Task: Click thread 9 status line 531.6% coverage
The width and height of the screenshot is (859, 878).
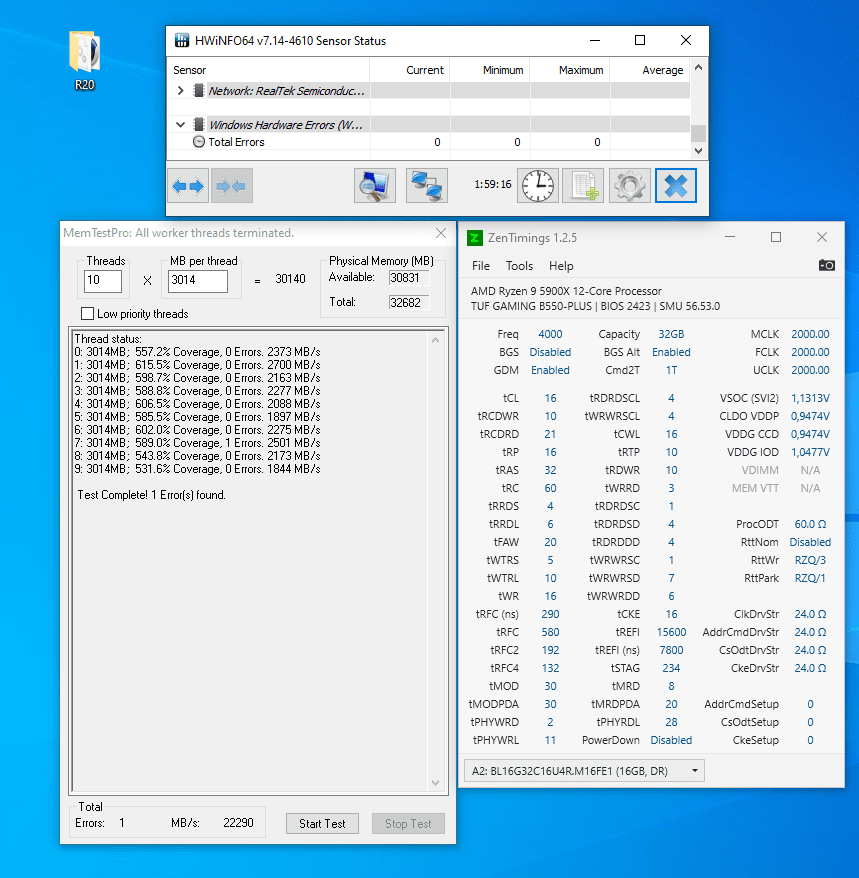Action: click(197, 469)
